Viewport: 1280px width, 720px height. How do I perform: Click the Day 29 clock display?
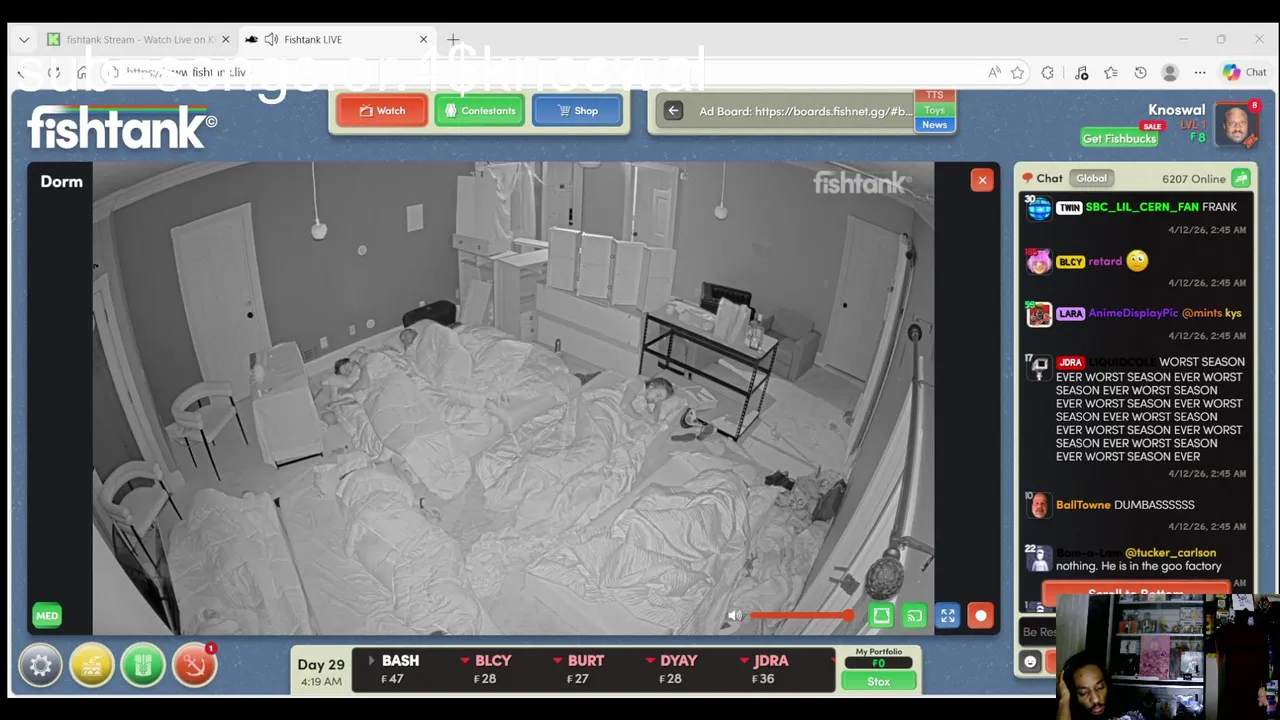click(x=320, y=672)
